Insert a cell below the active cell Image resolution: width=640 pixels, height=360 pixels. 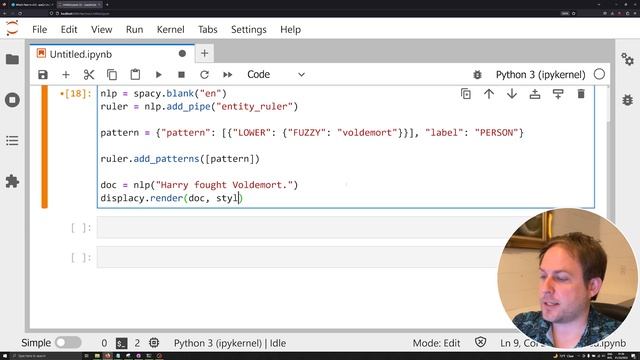coord(558,94)
